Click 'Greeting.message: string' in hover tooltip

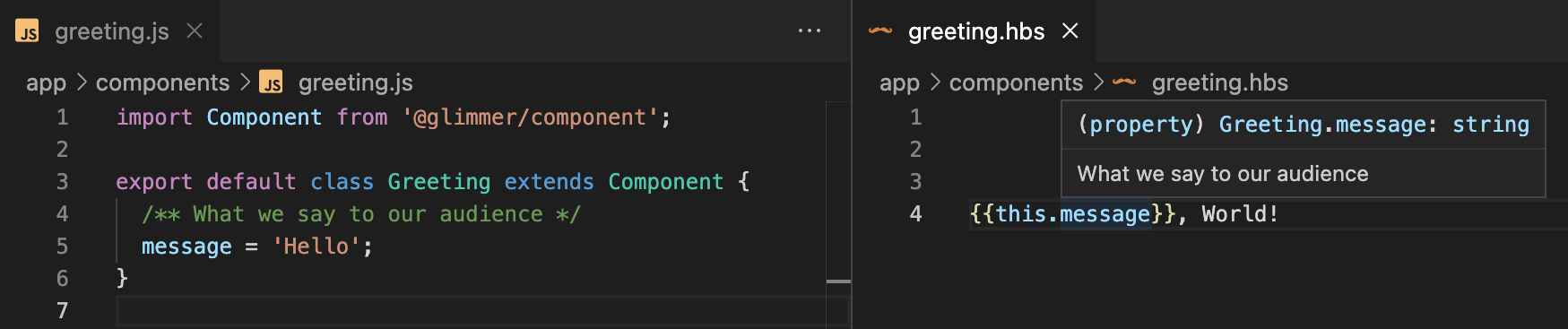[x=1374, y=125]
